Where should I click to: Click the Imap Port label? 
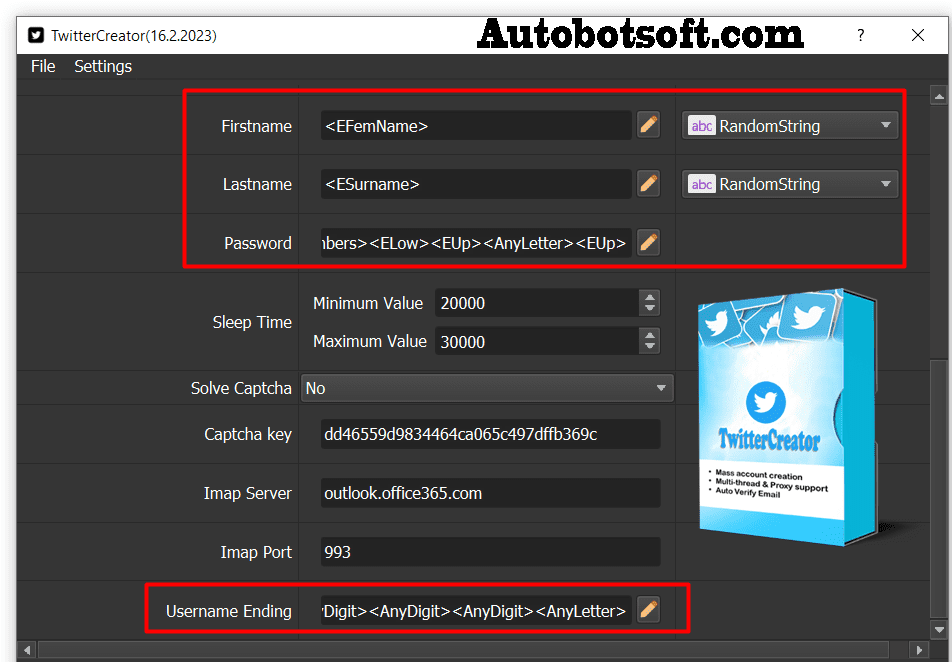coord(256,552)
